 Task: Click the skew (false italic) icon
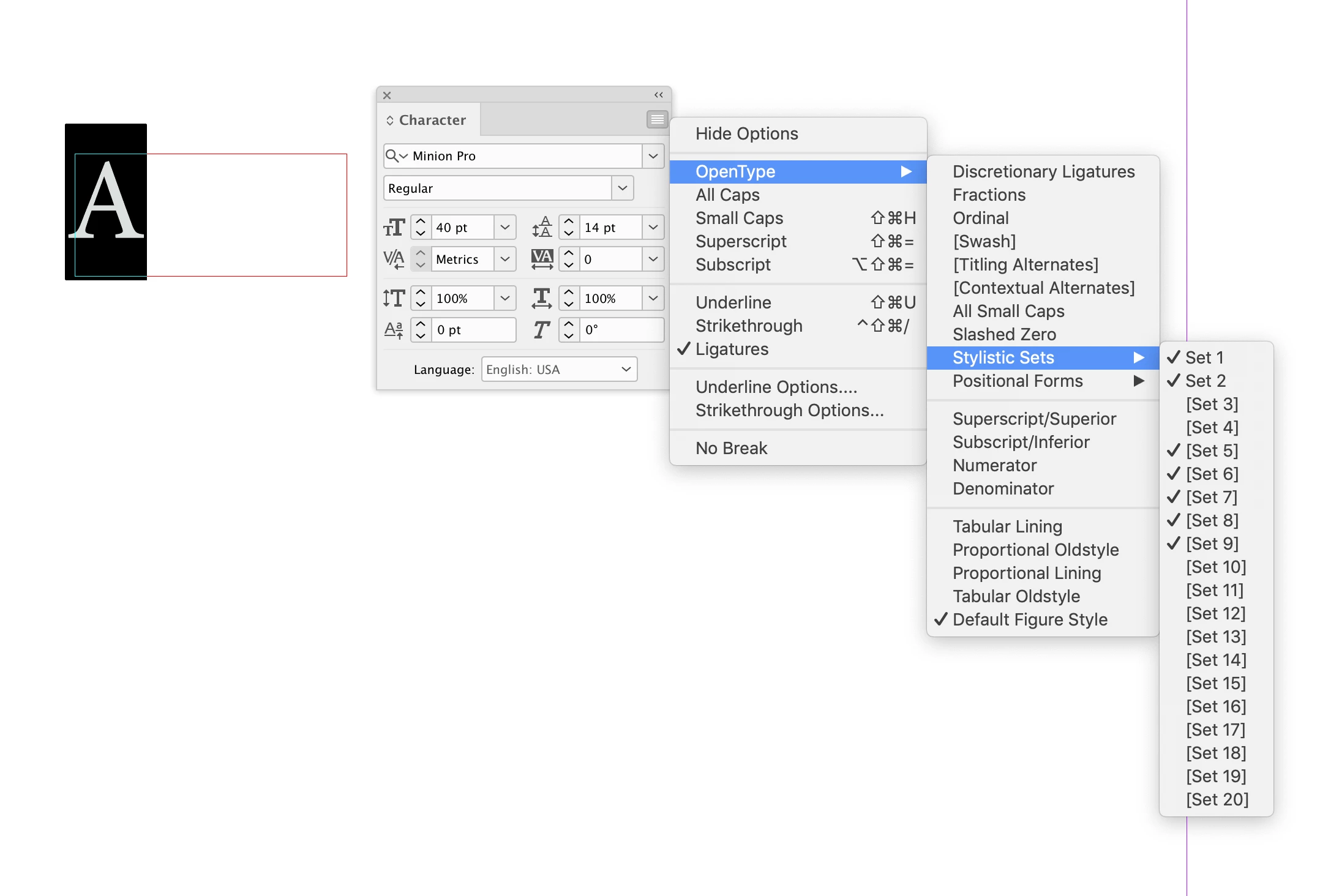[542, 330]
